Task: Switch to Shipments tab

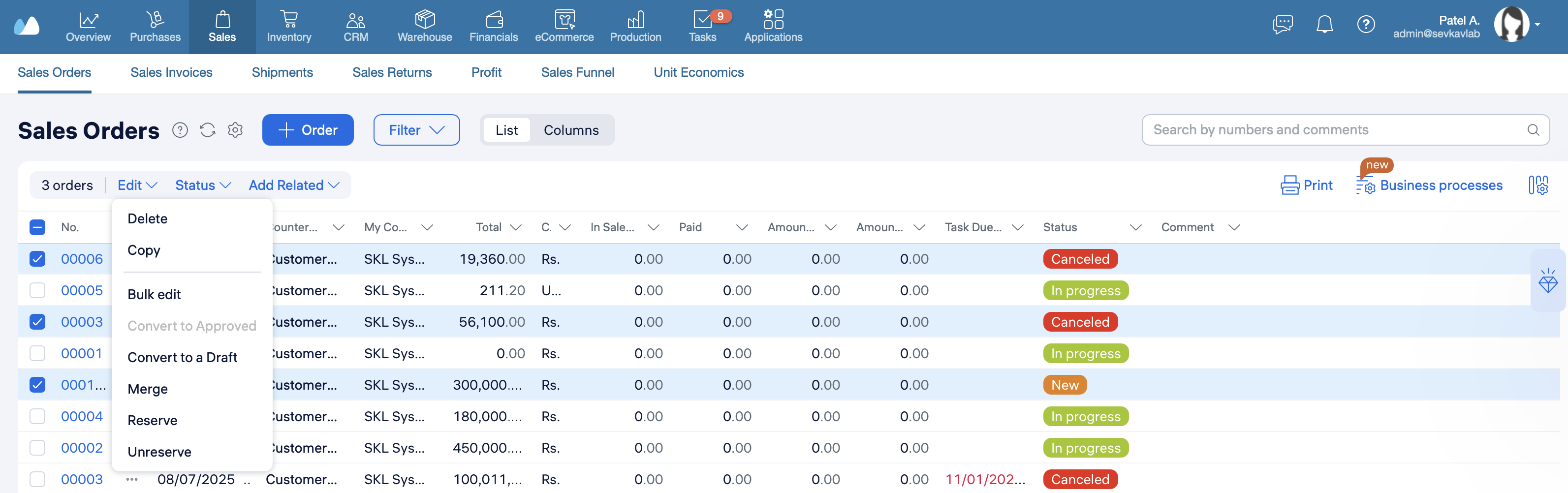Action: pos(282,72)
